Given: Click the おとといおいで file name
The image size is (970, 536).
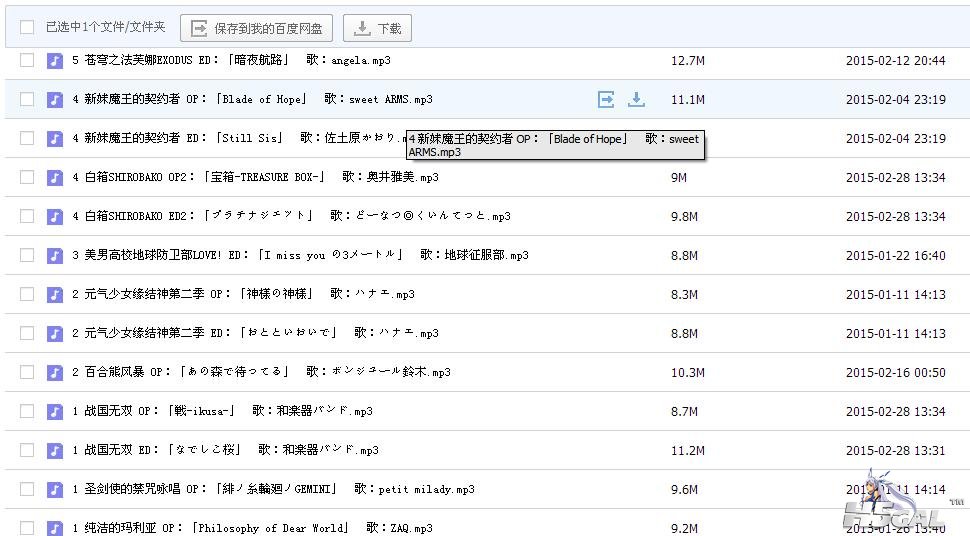Looking at the screenshot, I should pos(255,333).
